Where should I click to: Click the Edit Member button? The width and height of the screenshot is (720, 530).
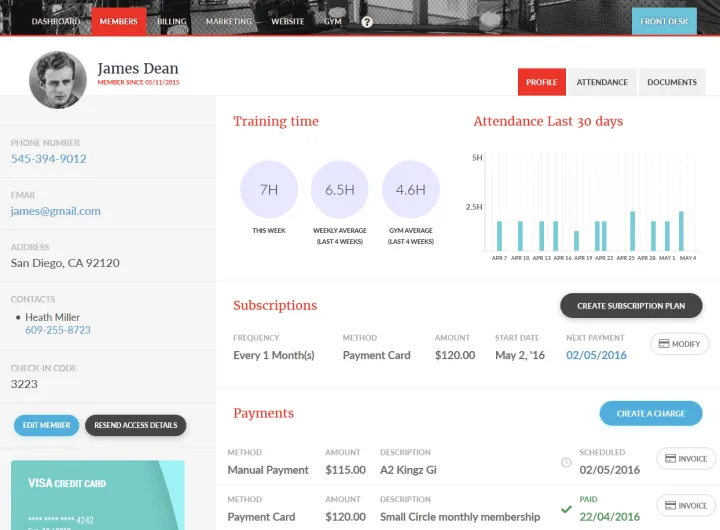click(46, 425)
